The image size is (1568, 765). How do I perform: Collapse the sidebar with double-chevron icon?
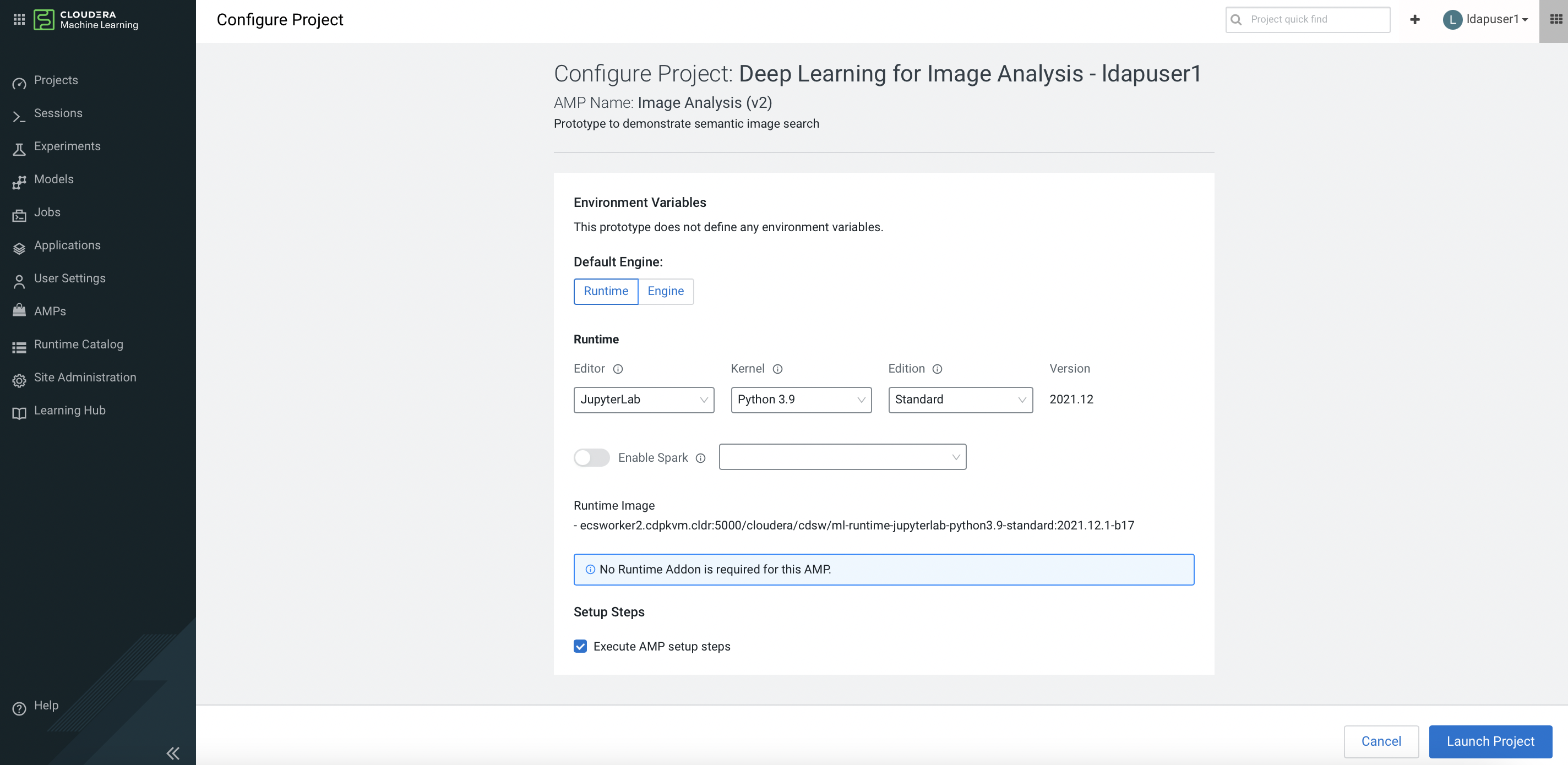pos(173,753)
